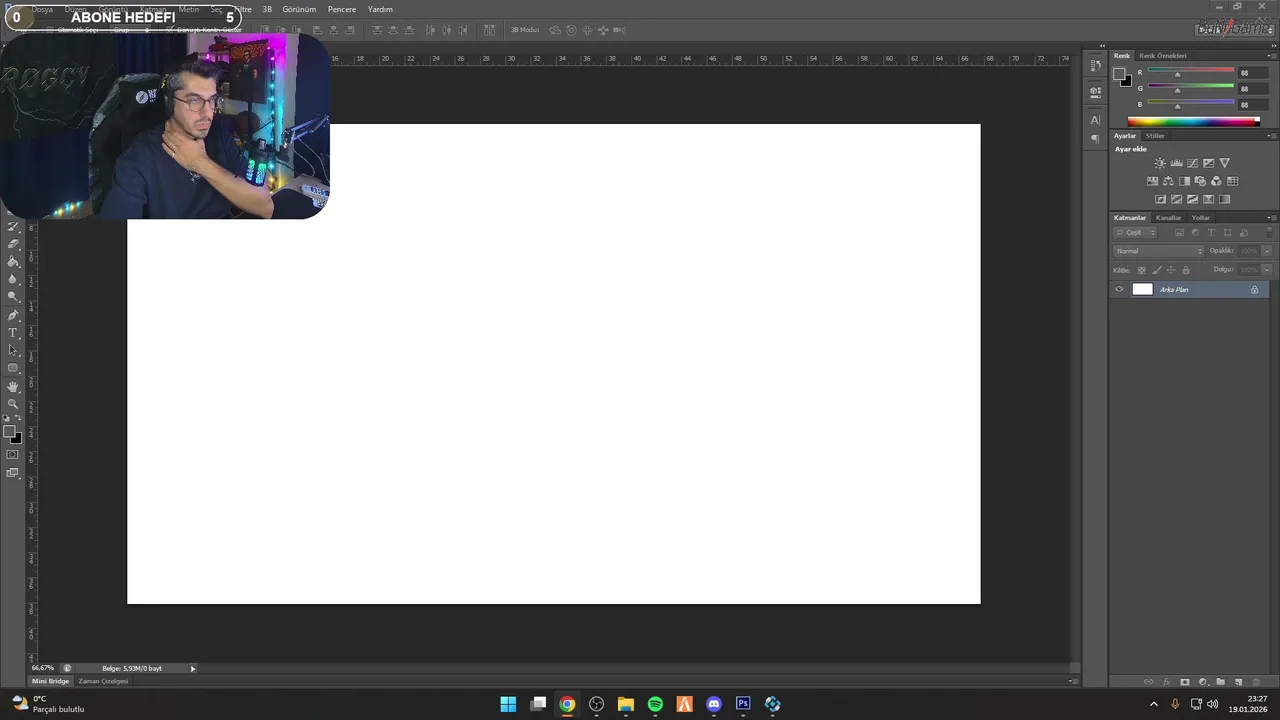Add a Levels adjustment
Image resolution: width=1280 pixels, height=720 pixels.
coord(1177,163)
